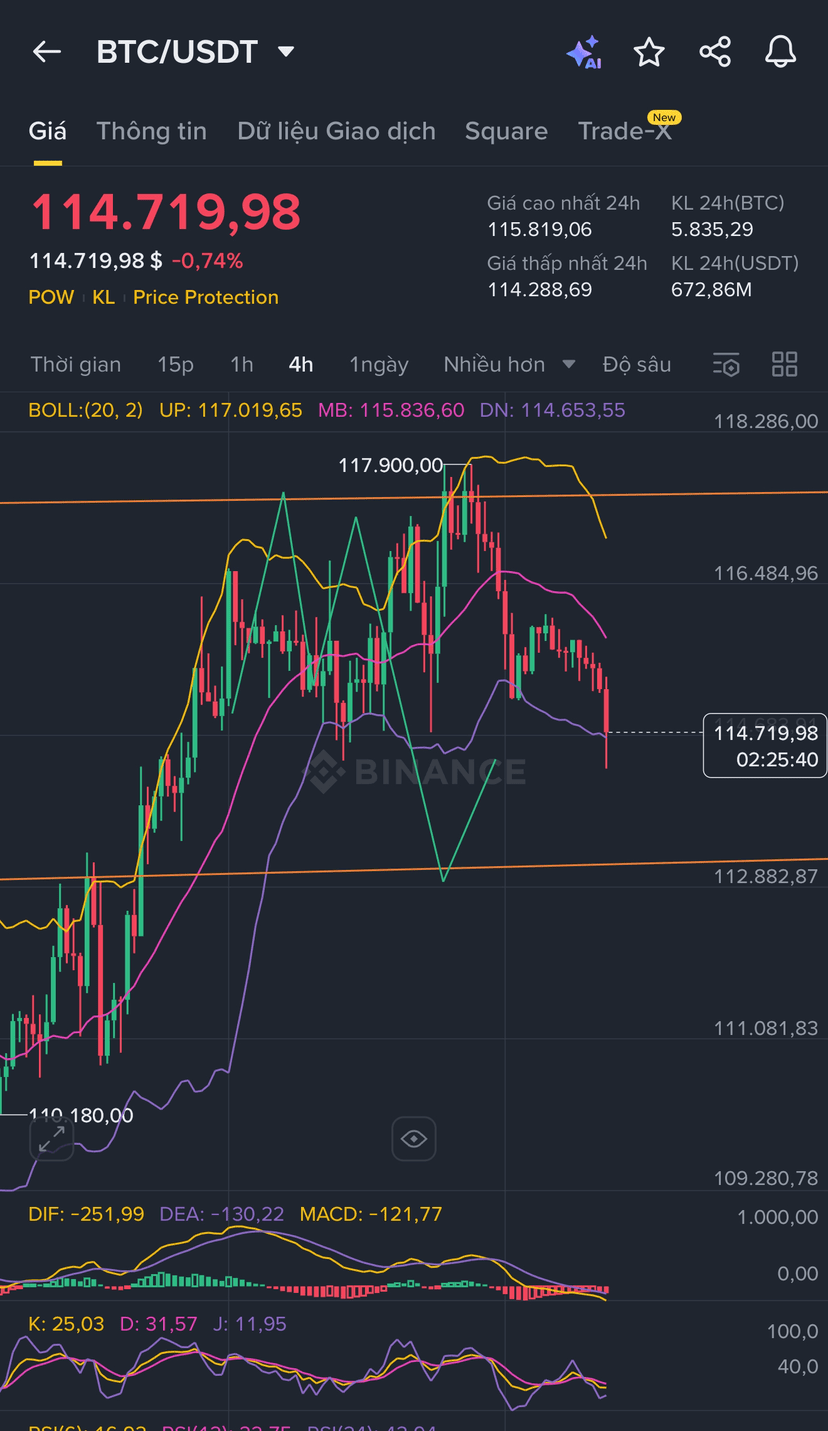Tap the DIF: -251,99 MACD label

point(86,1214)
